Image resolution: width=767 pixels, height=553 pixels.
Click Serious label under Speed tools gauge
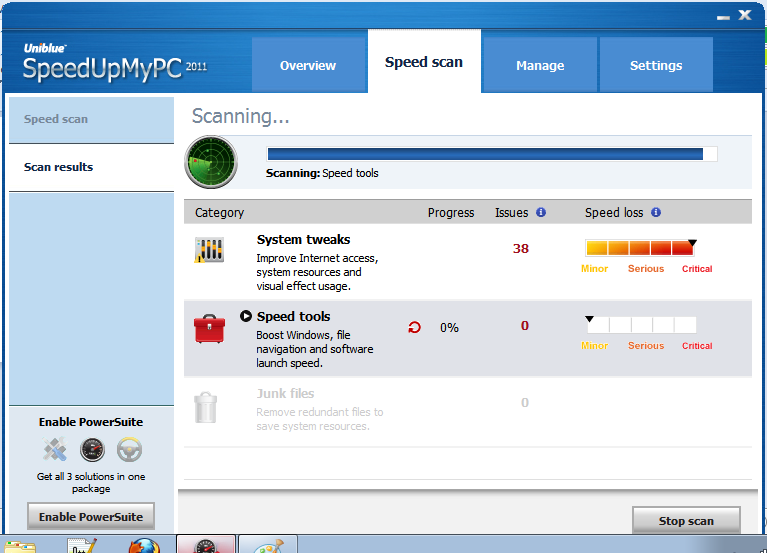(646, 345)
